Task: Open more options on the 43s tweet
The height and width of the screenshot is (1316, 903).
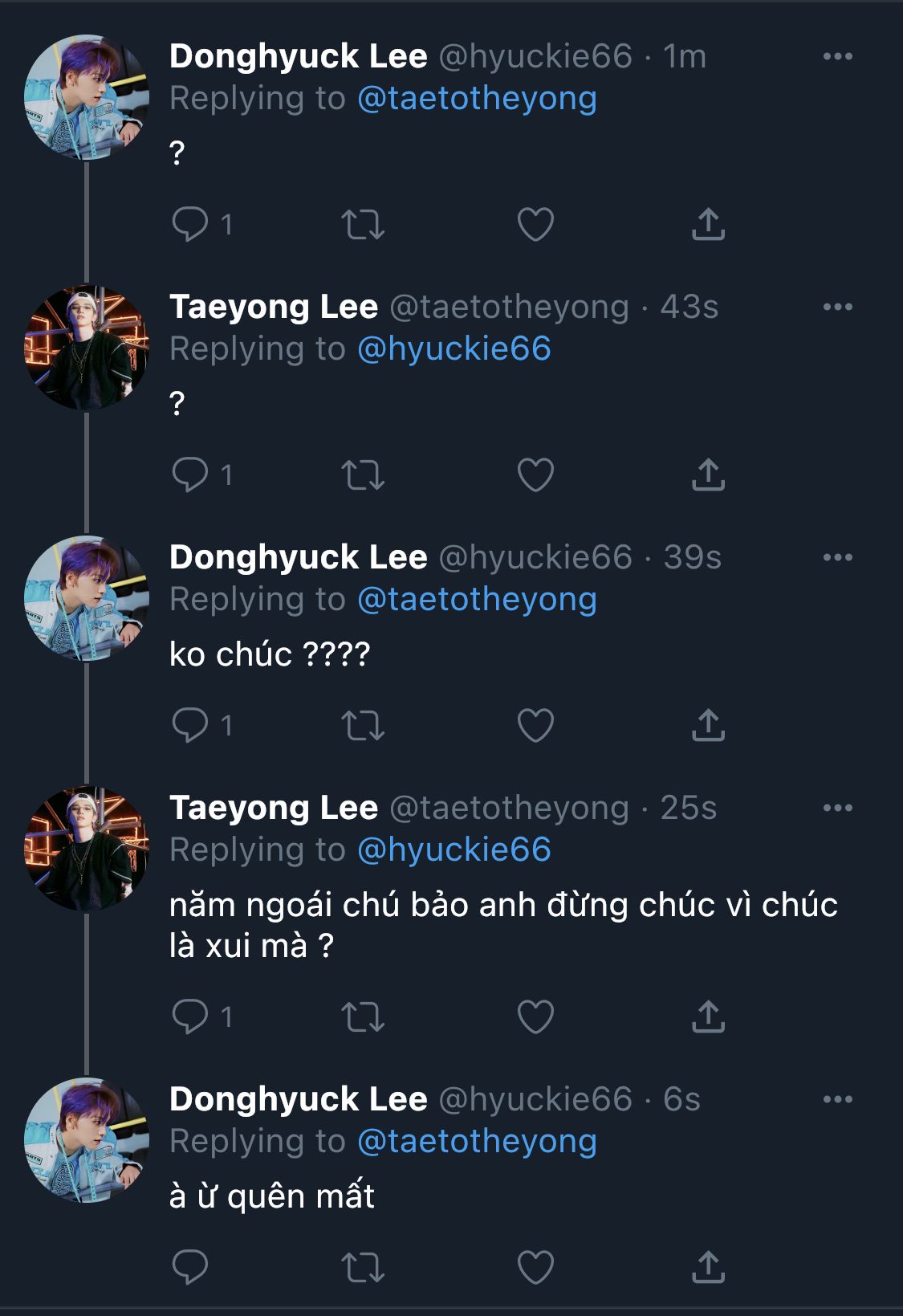Action: [837, 307]
